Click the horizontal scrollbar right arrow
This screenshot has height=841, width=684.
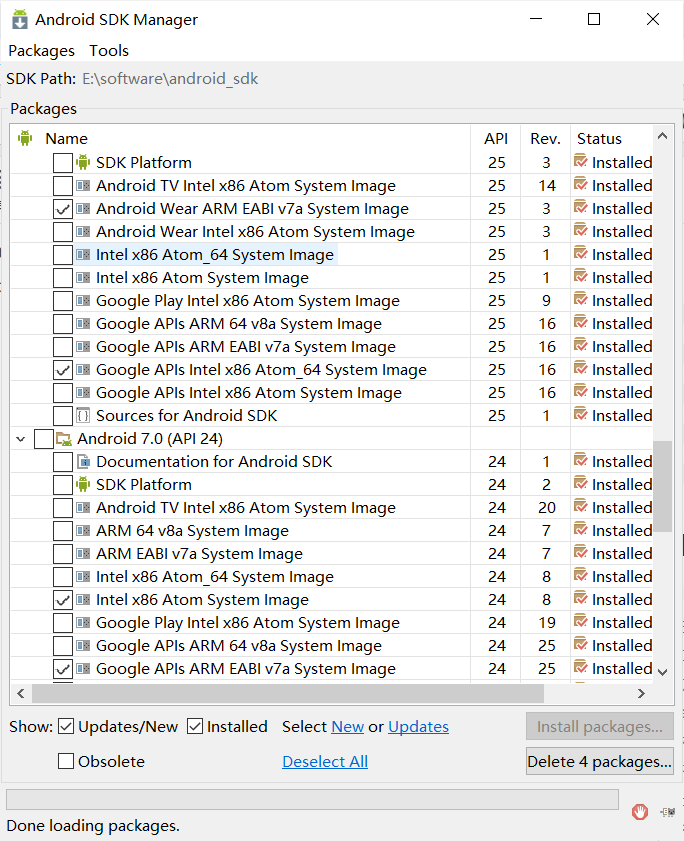tap(643, 693)
